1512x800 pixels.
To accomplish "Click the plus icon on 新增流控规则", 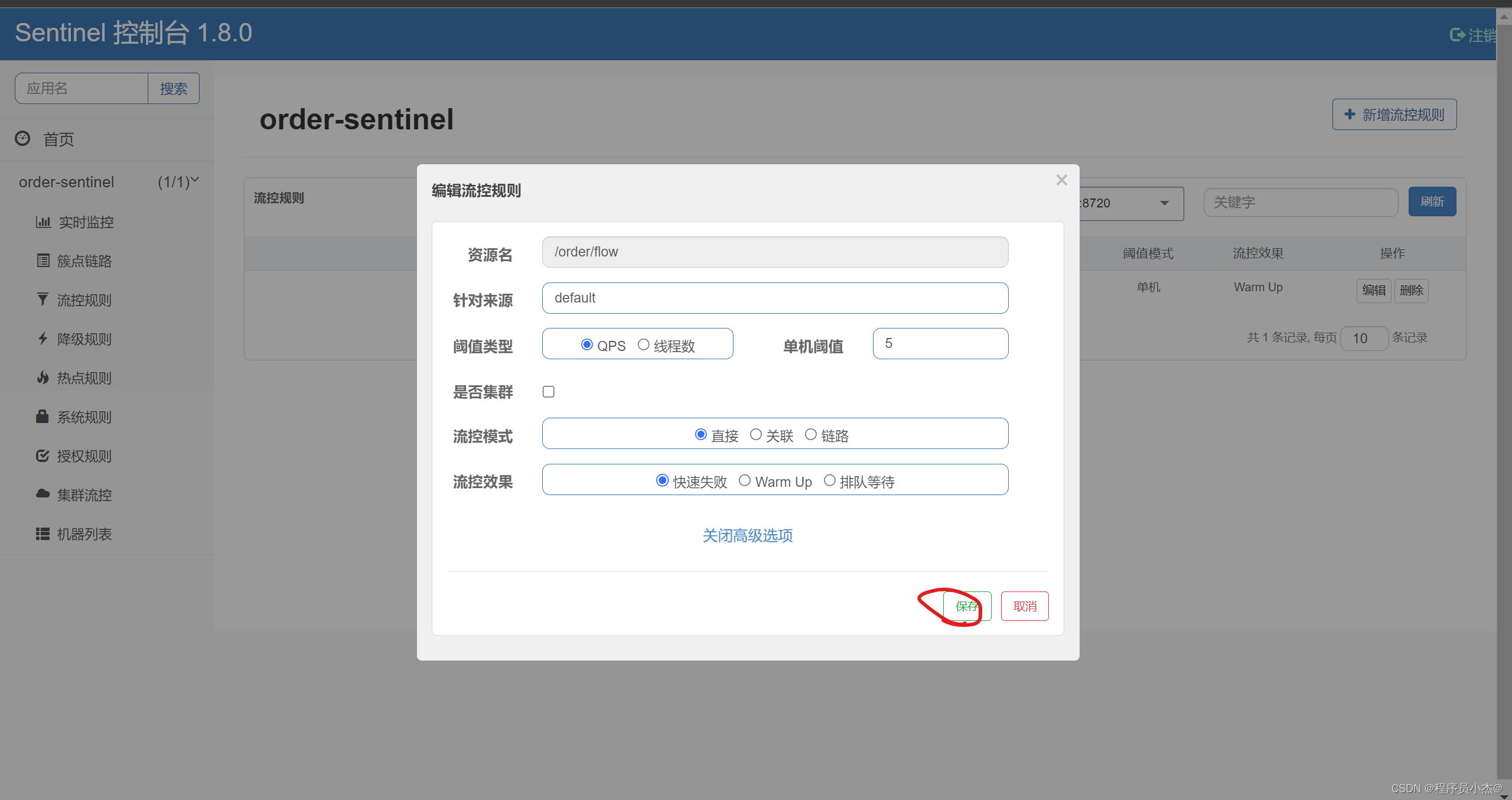I will (1350, 114).
